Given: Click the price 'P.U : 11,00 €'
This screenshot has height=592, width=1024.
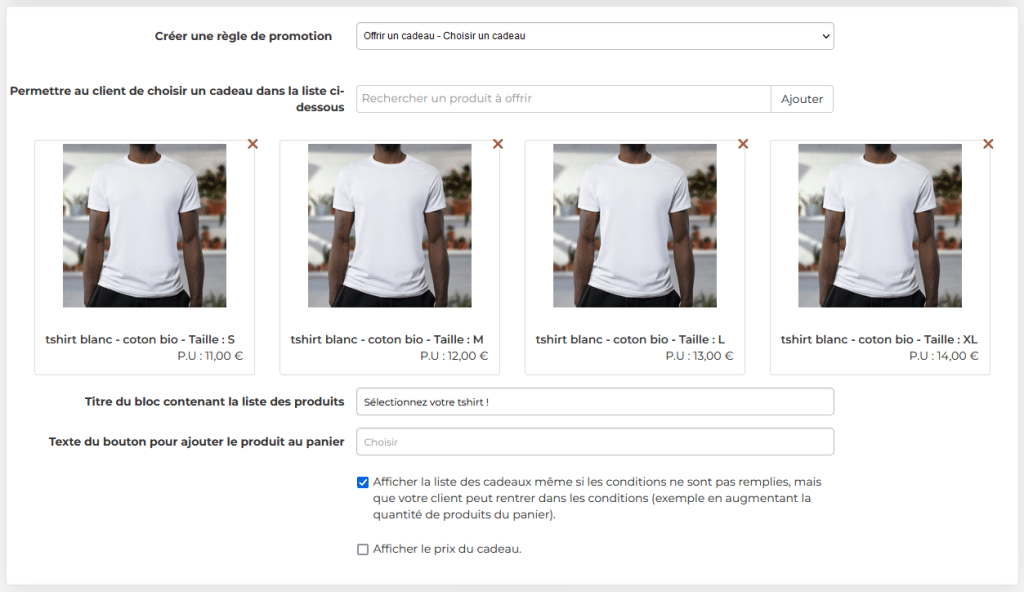Looking at the screenshot, I should tap(210, 356).
